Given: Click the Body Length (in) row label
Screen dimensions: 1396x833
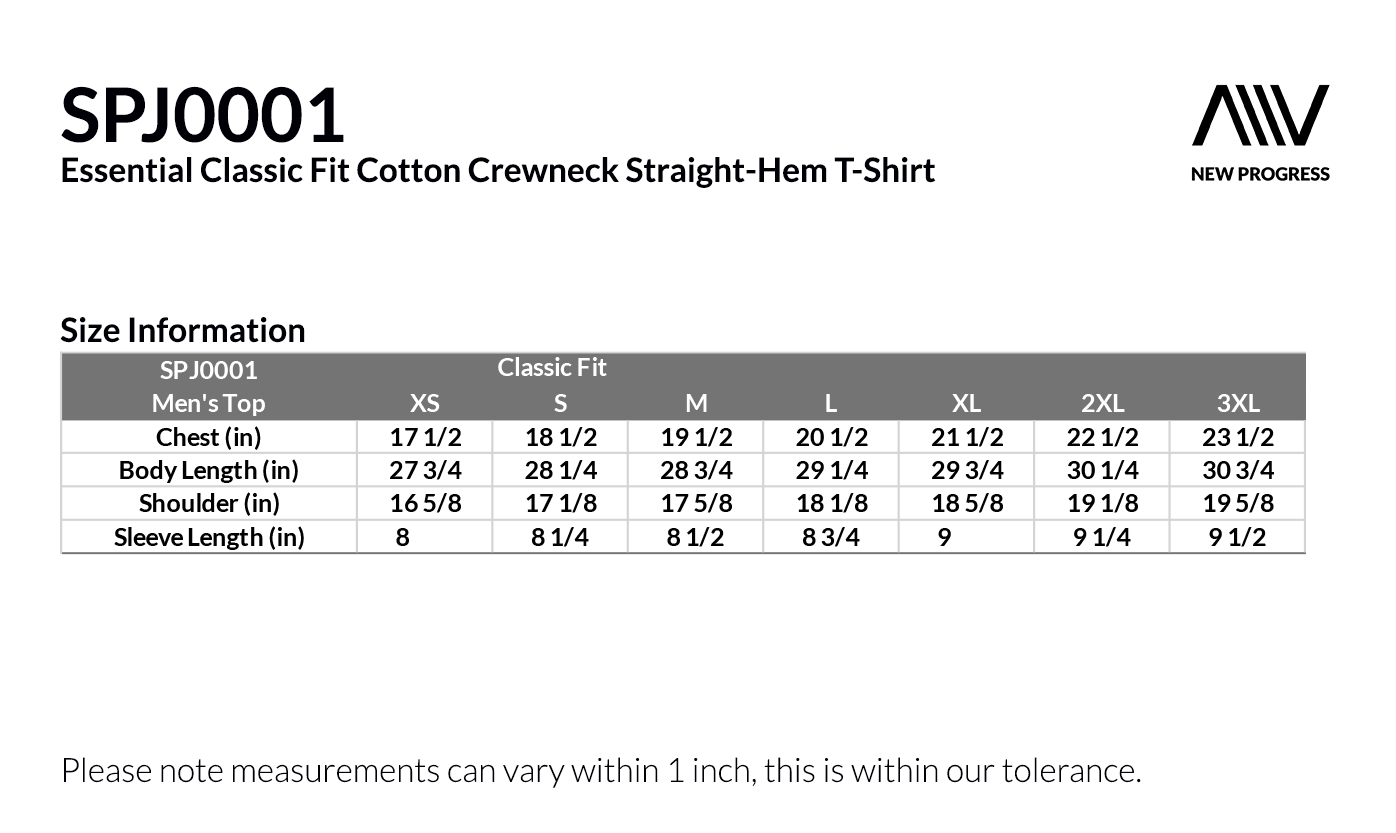Looking at the screenshot, I should click(208, 470).
